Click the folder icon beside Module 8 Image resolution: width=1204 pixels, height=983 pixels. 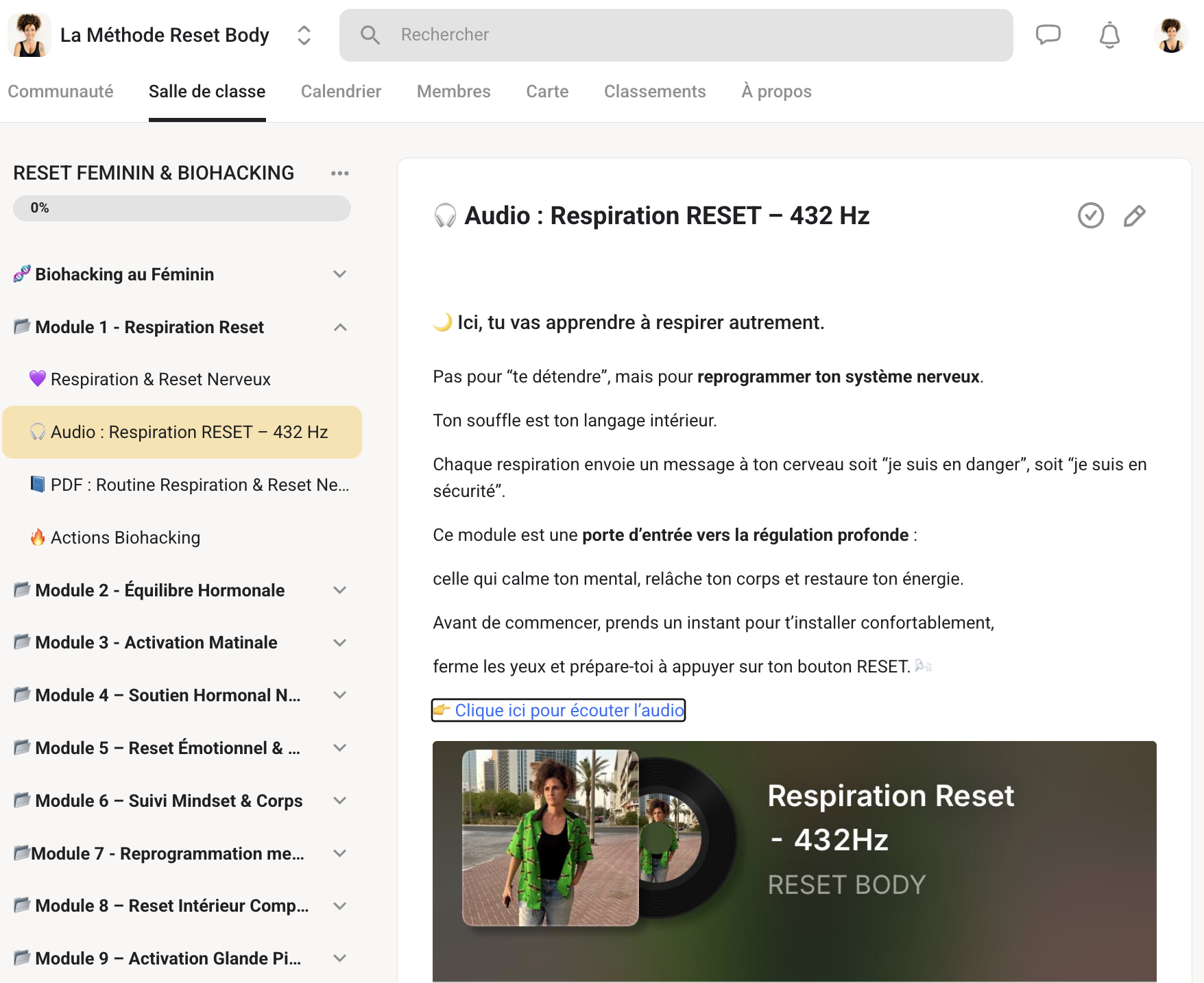point(22,905)
